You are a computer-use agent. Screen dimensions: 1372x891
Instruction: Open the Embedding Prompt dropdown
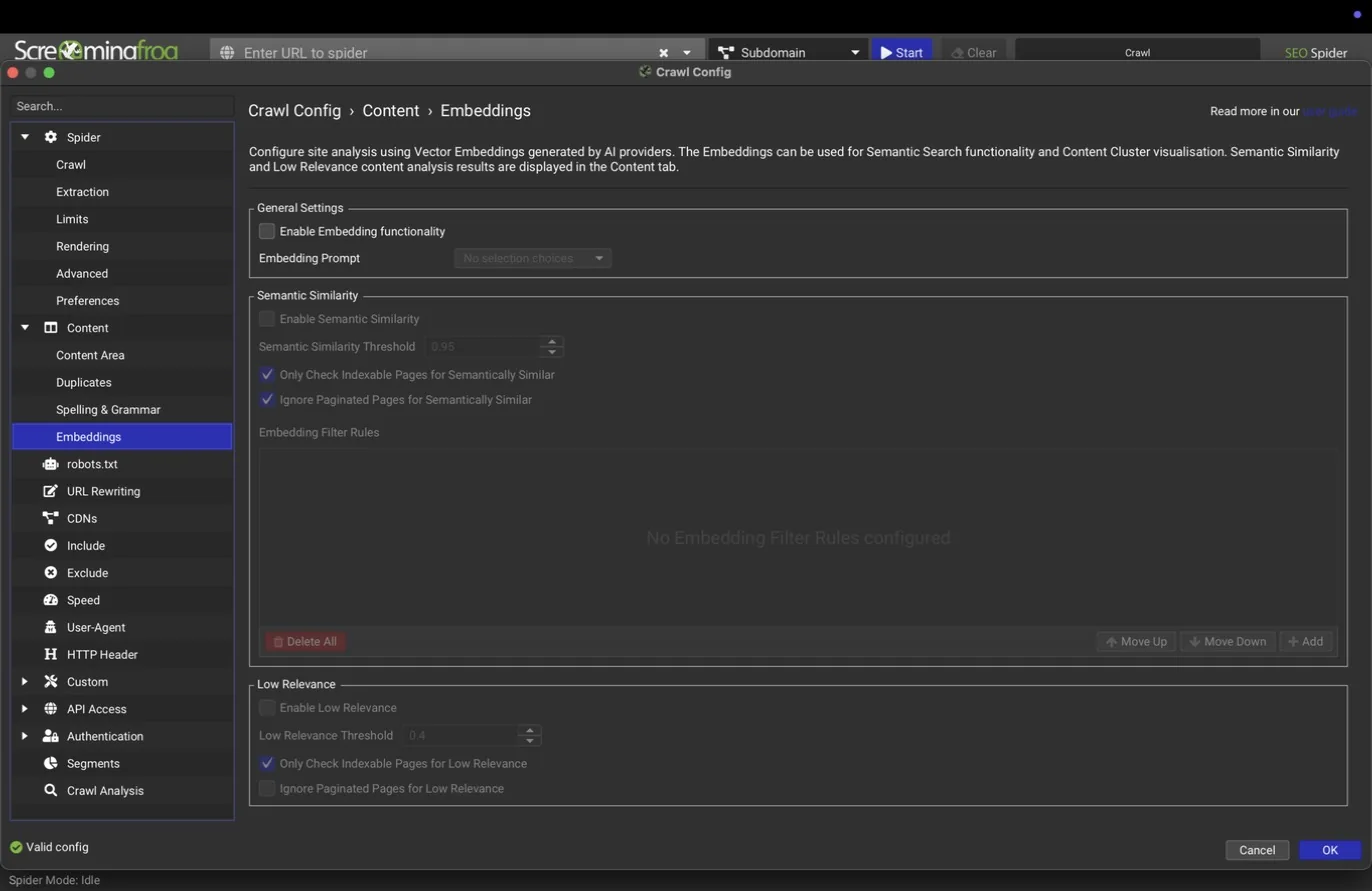533,258
